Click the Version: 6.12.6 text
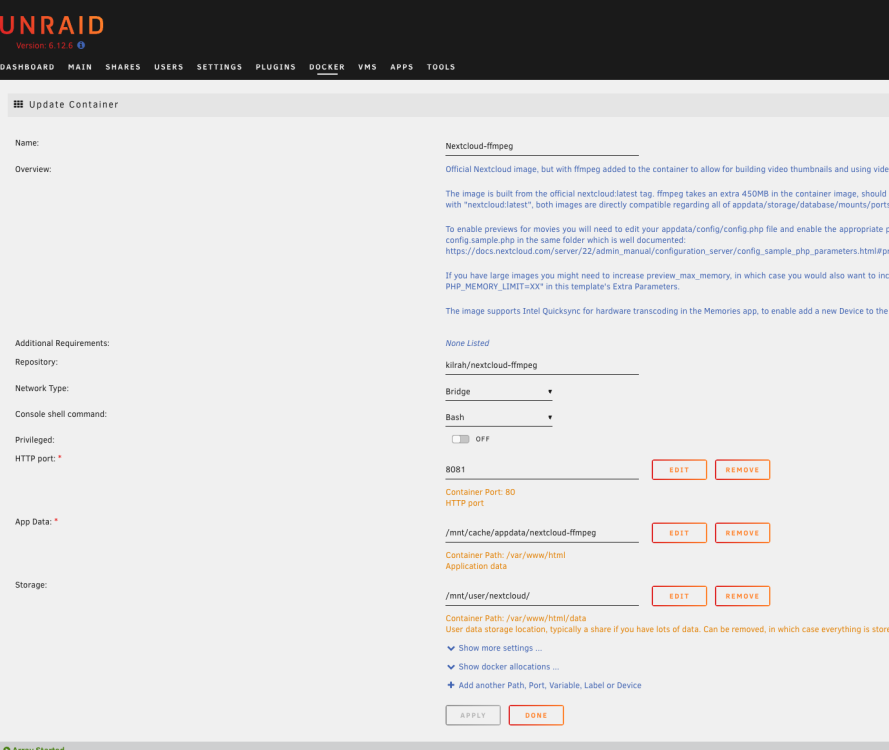889x750 pixels. coord(44,45)
